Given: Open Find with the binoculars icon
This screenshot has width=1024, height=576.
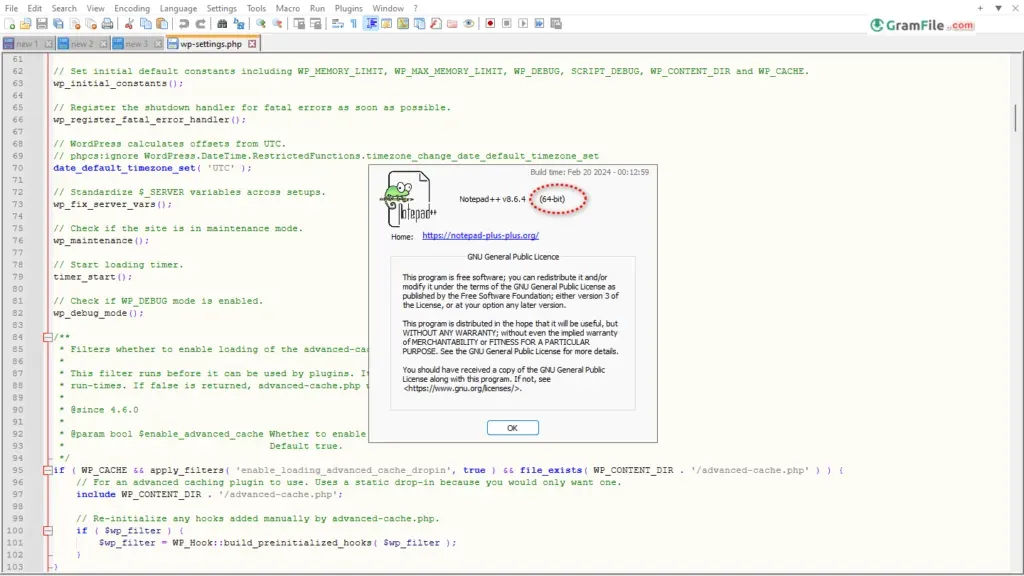Looking at the screenshot, I should pyautogui.click(x=222, y=24).
